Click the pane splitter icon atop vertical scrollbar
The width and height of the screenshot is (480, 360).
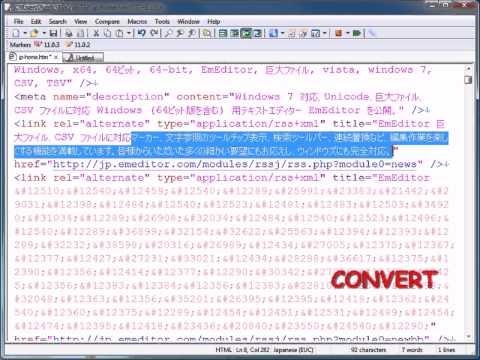click(468, 80)
